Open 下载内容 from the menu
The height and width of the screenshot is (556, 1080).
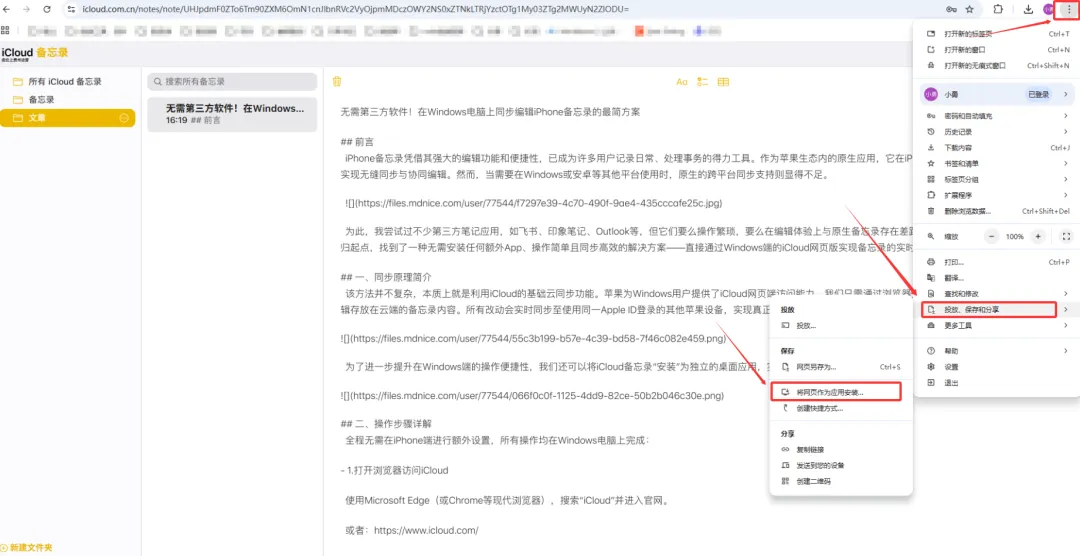click(x=997, y=147)
